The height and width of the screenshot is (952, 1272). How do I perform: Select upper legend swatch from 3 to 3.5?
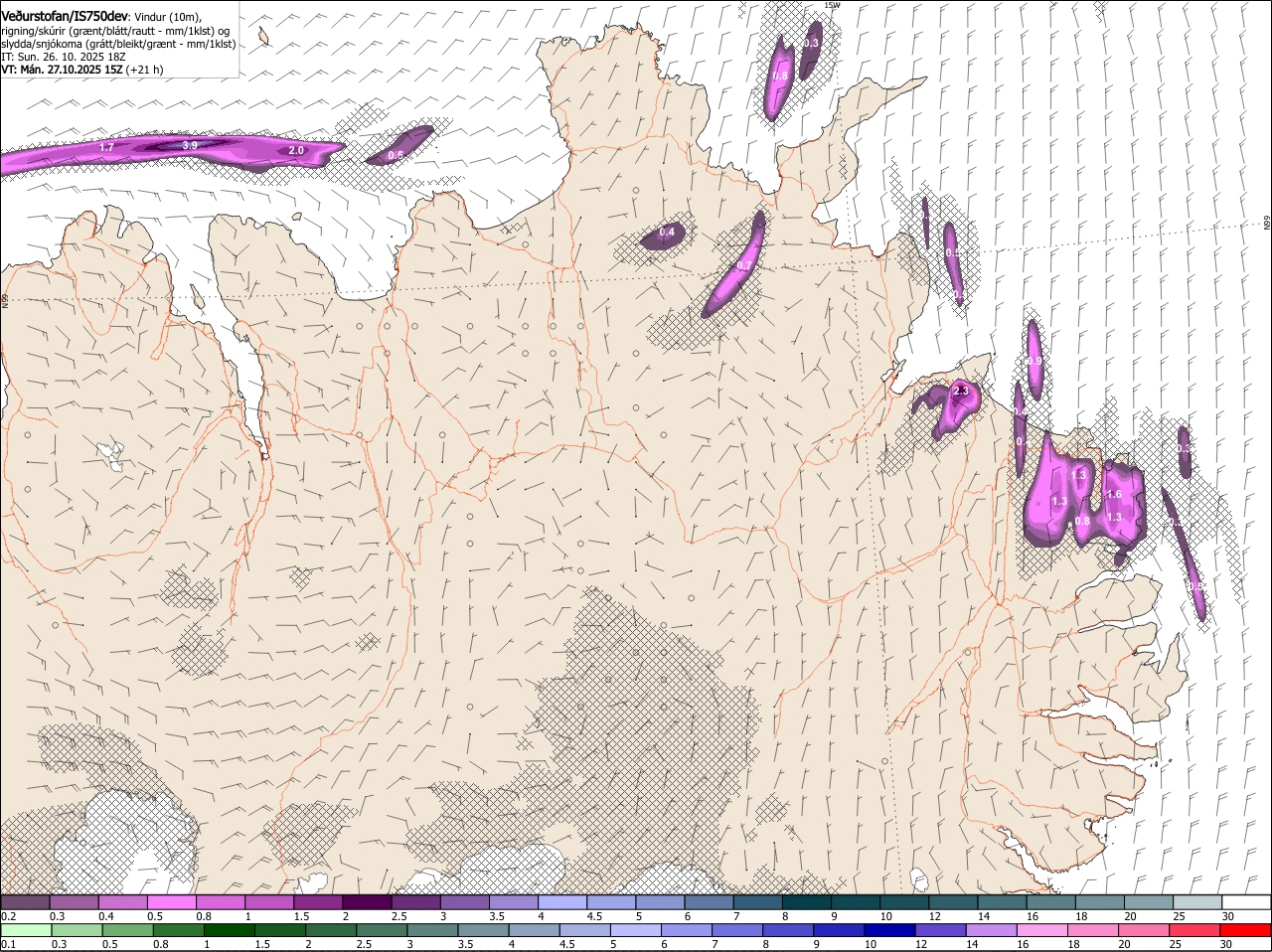pyautogui.click(x=464, y=902)
